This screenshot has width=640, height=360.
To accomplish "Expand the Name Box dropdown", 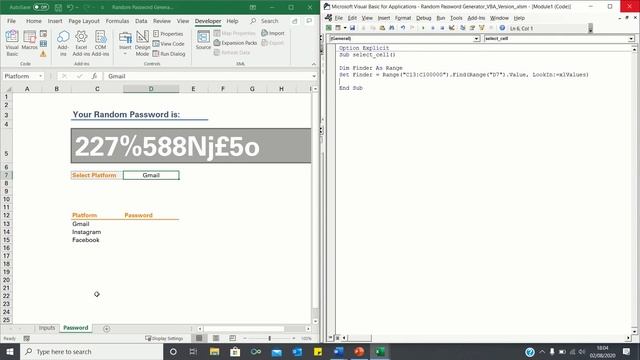I will pos(40,76).
